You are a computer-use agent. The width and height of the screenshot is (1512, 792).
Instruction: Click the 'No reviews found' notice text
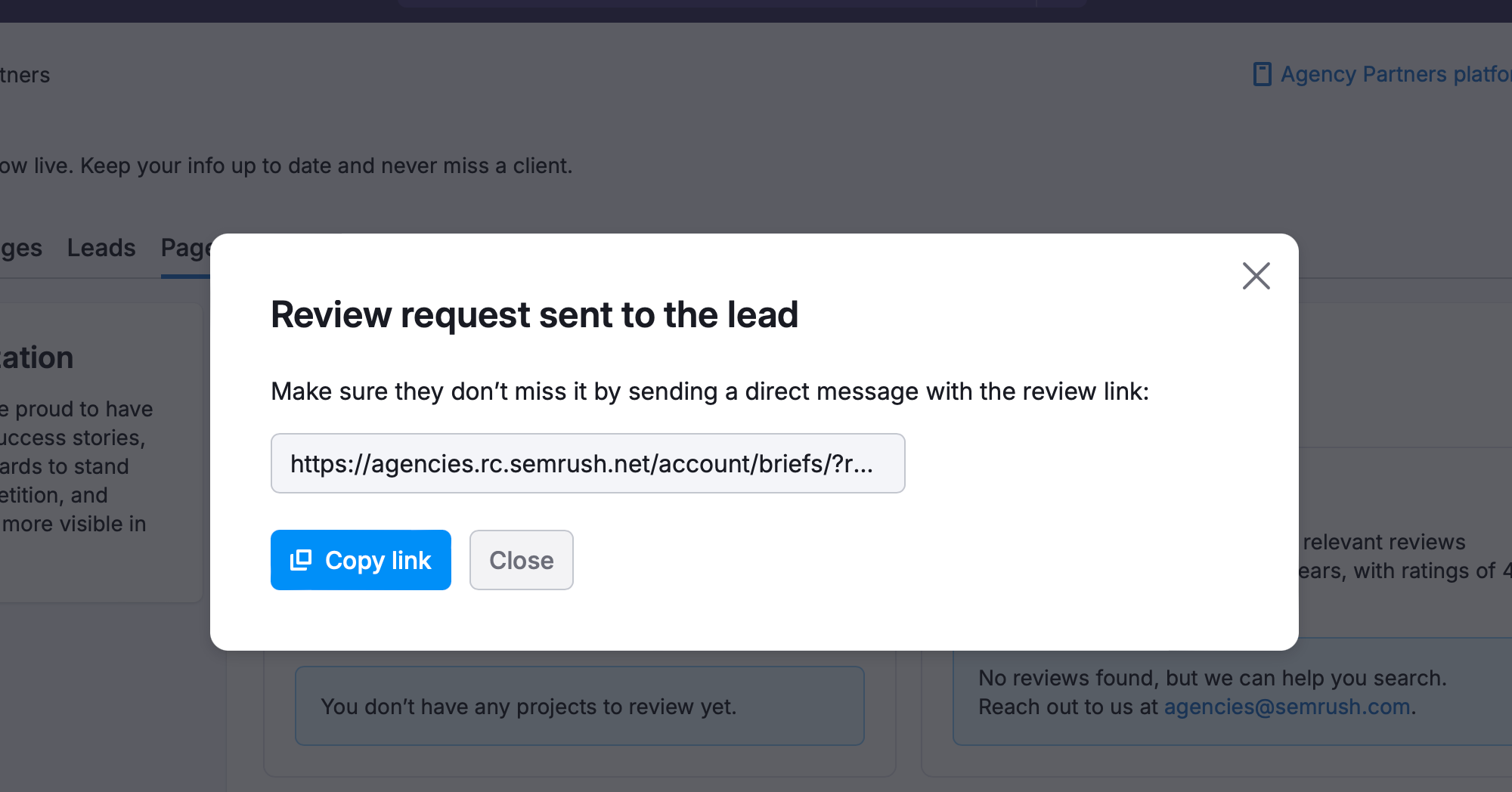pos(1212,678)
